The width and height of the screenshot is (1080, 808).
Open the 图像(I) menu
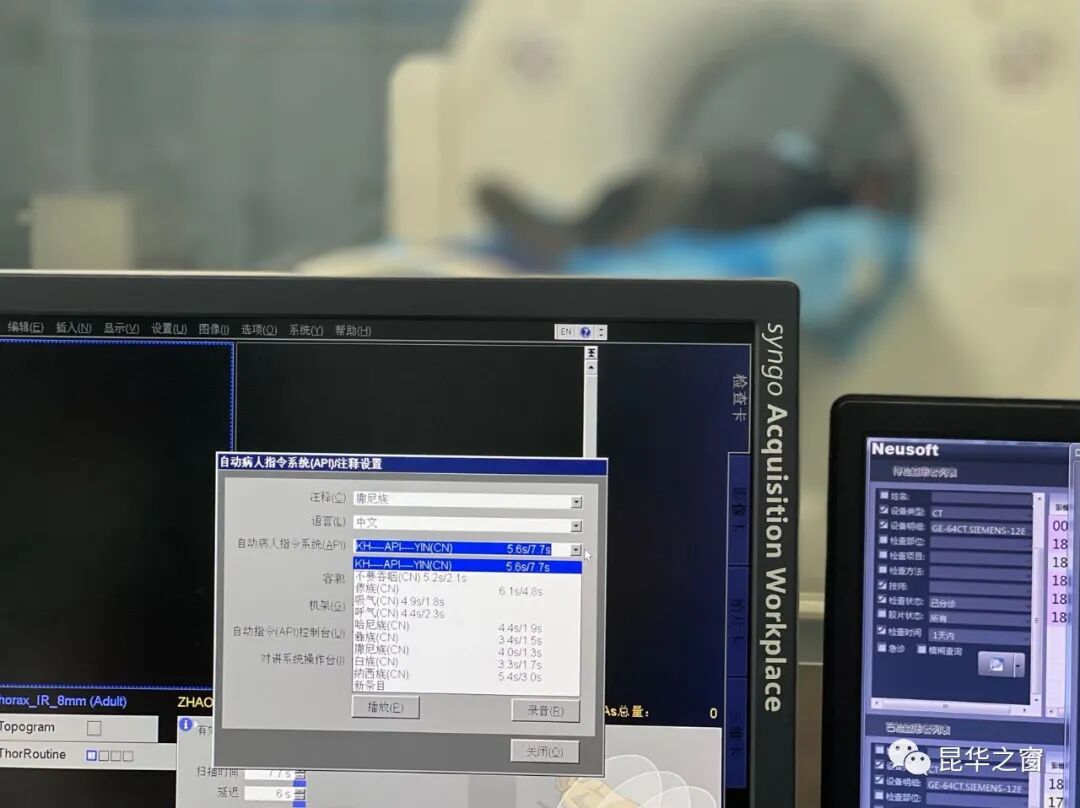[214, 329]
